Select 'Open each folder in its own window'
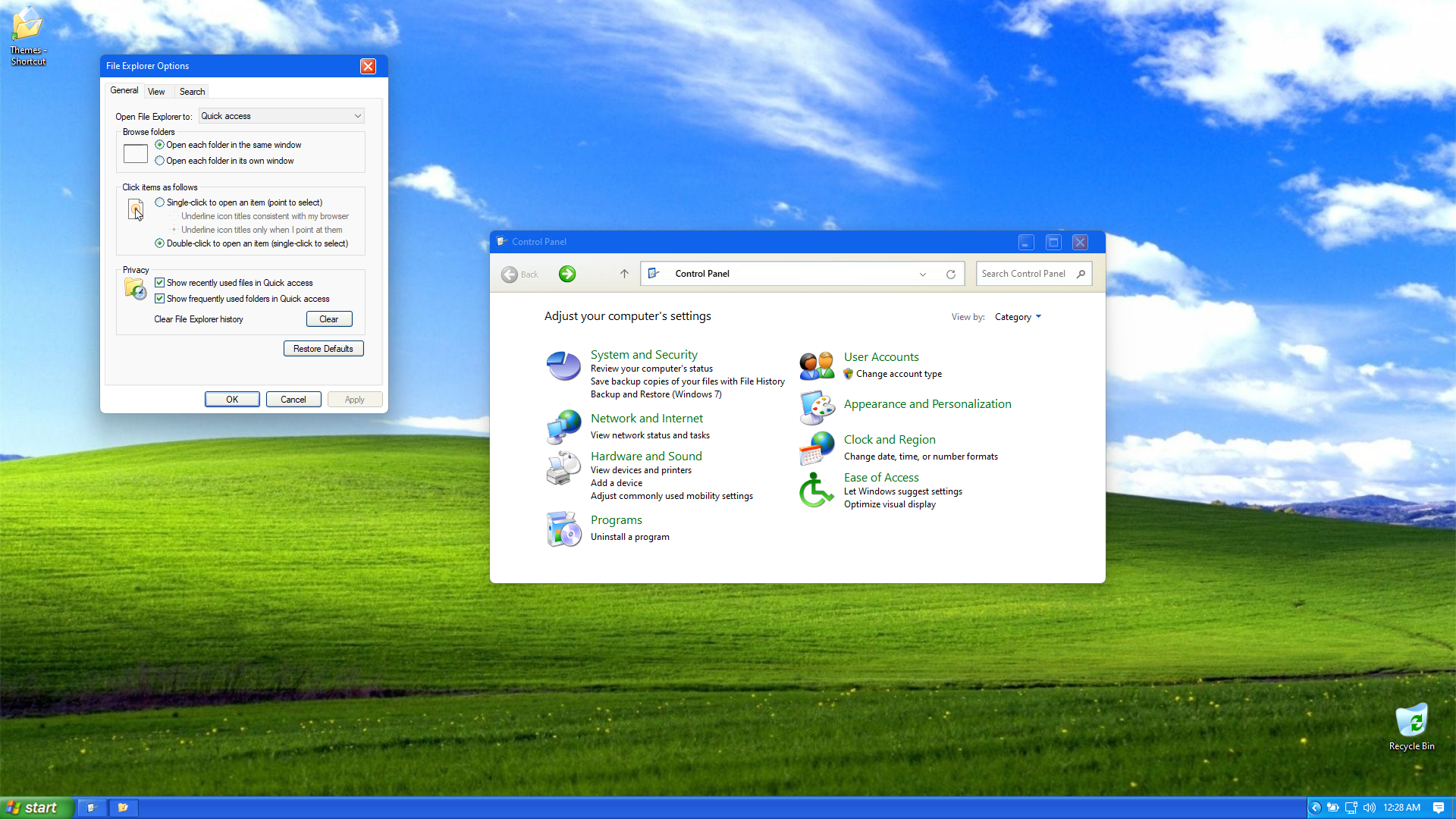 (159, 161)
